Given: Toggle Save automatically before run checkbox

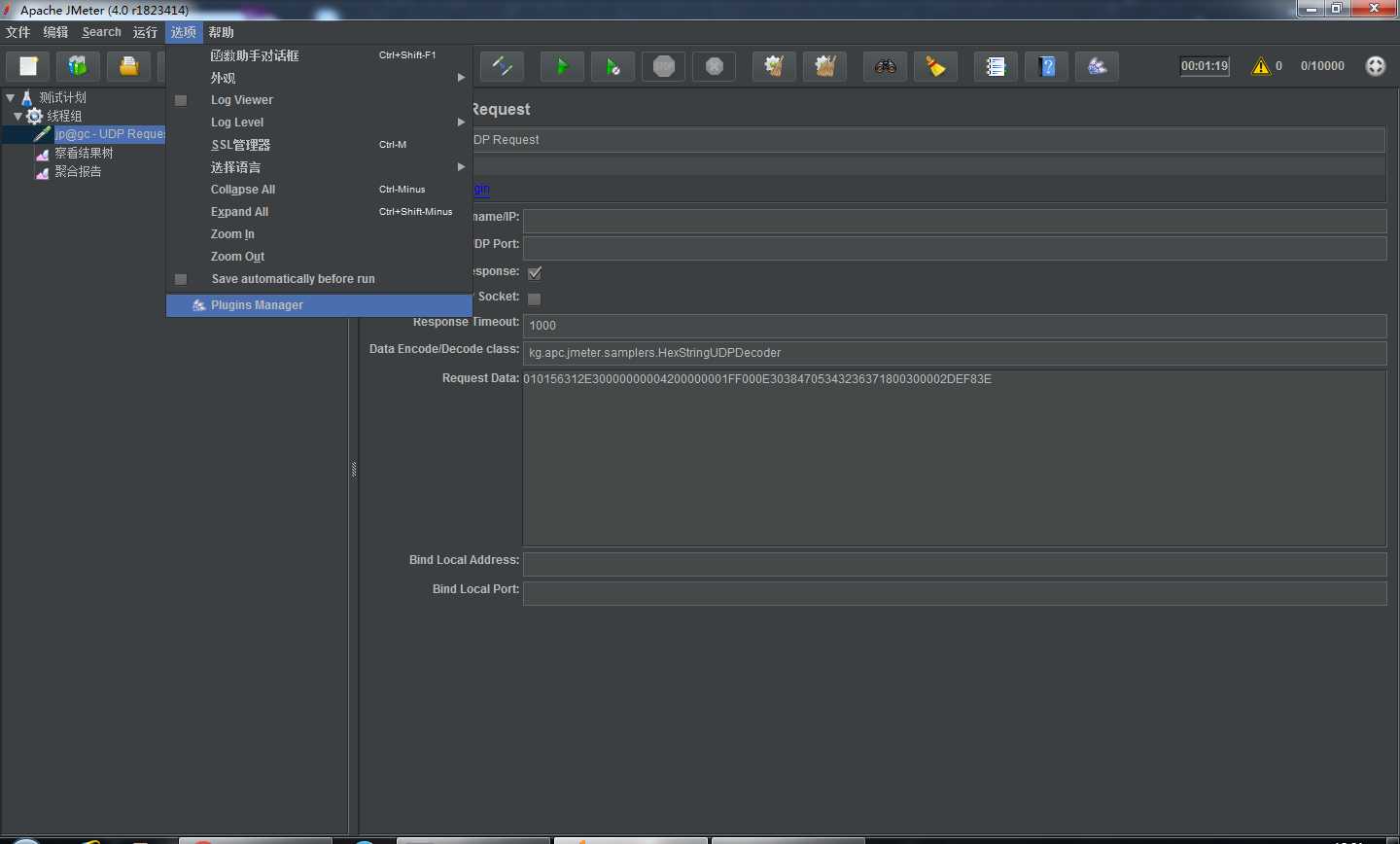Looking at the screenshot, I should 181,279.
